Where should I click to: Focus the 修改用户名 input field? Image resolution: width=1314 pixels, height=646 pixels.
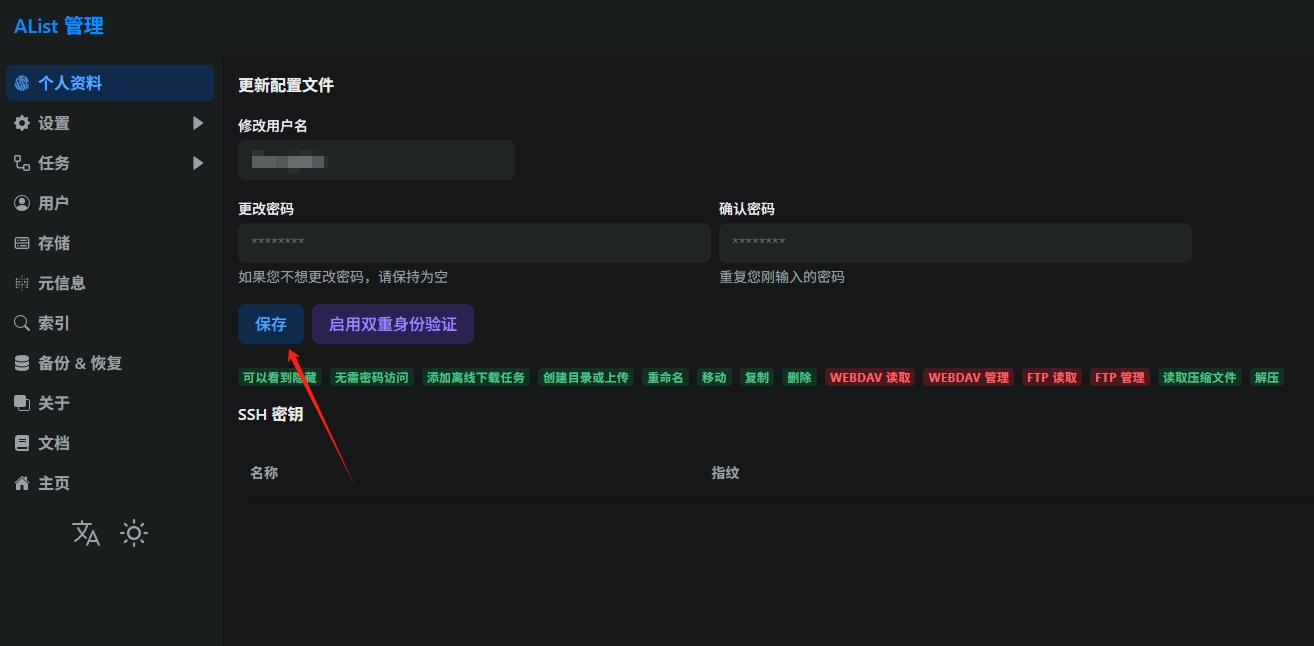(x=376, y=160)
